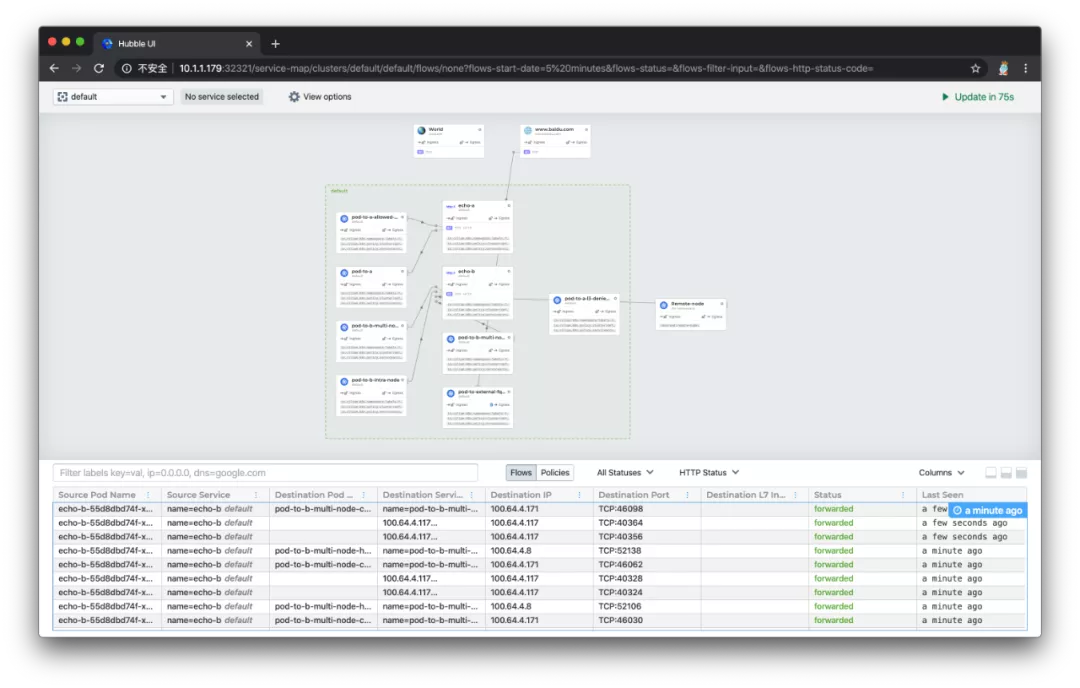This screenshot has height=688, width=1080.
Task: Reload the Hubble UI page
Action: click(x=98, y=68)
